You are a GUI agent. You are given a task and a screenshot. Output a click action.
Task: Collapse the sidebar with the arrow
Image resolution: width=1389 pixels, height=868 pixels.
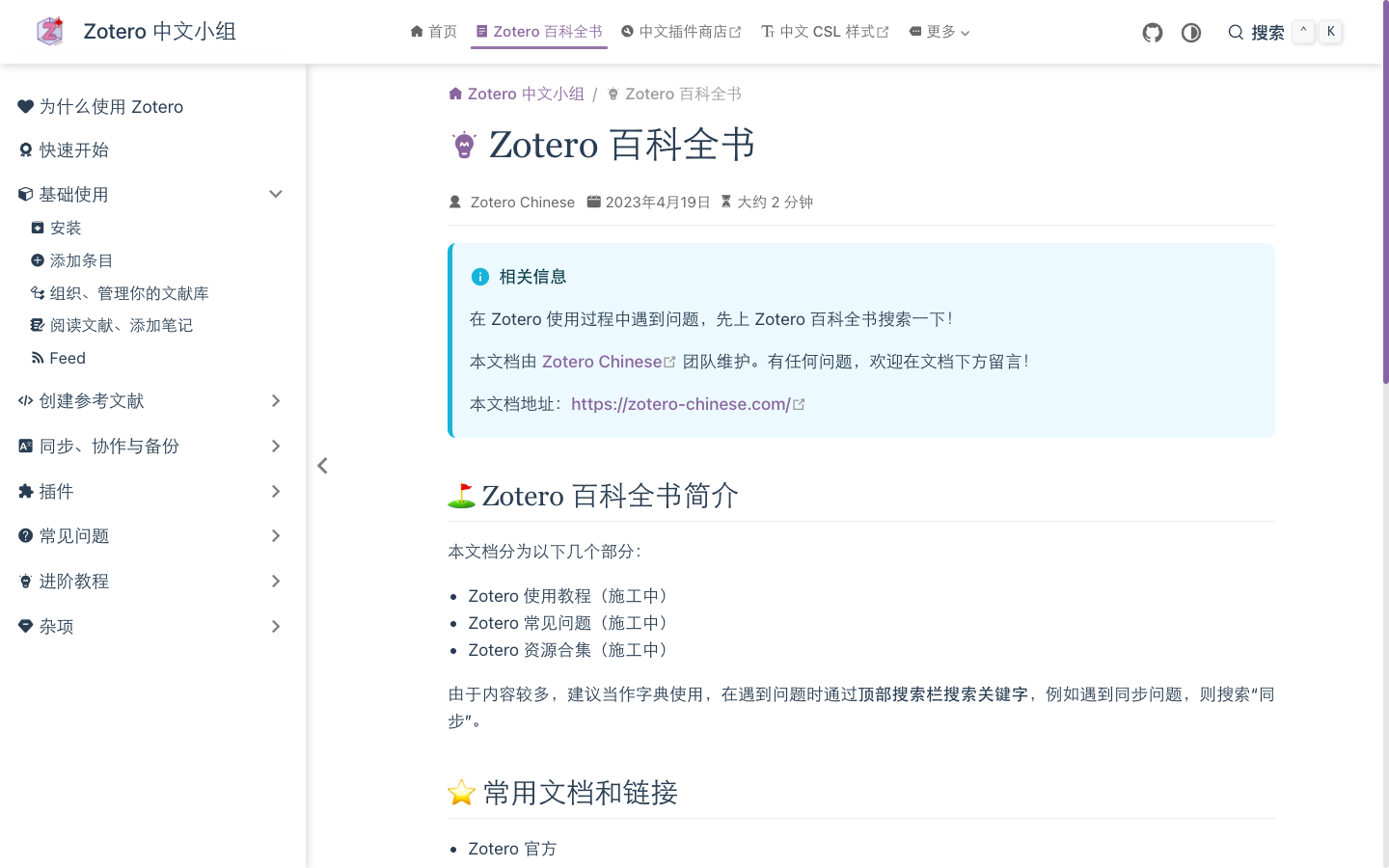tap(322, 465)
